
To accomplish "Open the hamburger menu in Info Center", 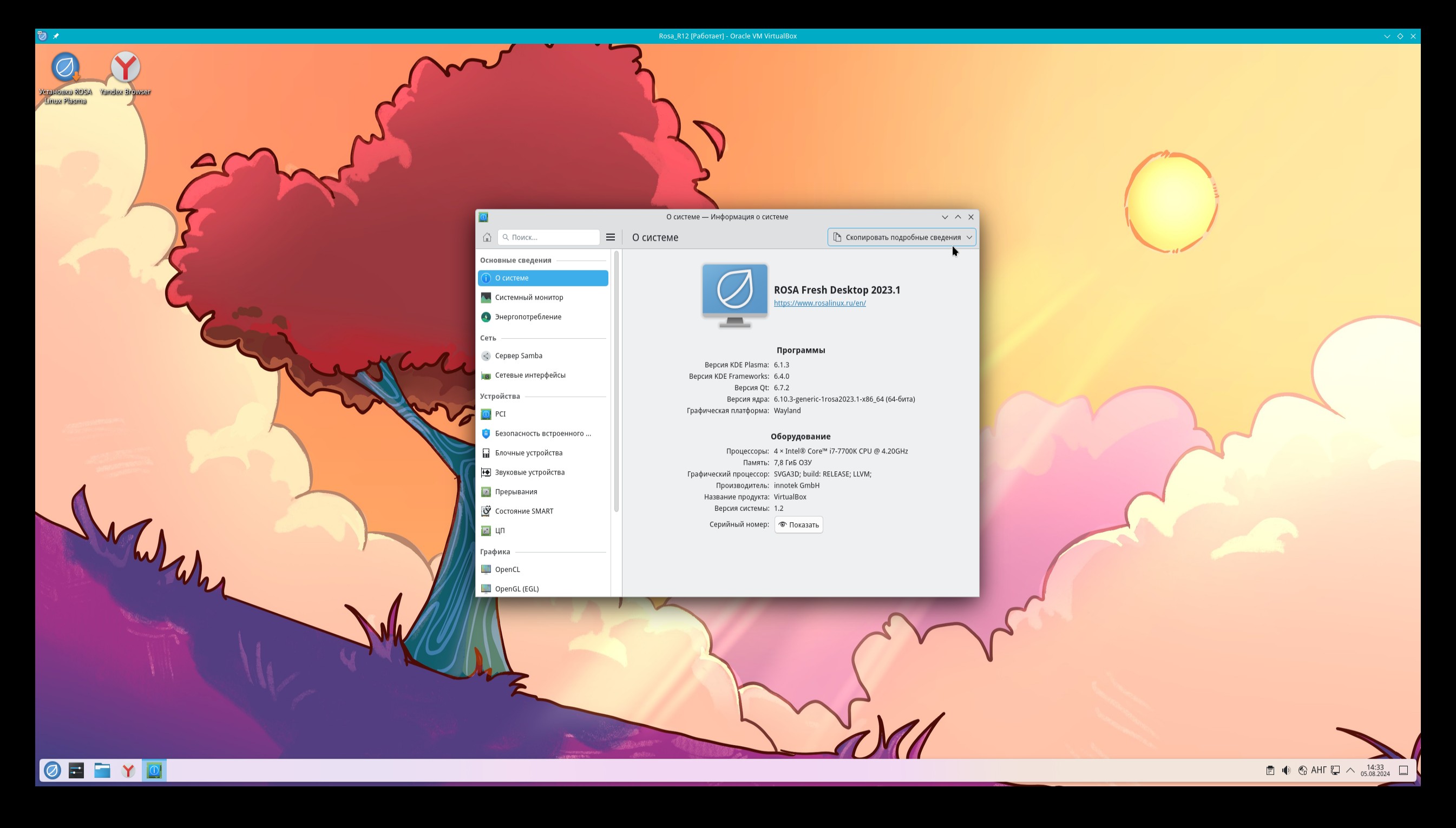I will 610,237.
